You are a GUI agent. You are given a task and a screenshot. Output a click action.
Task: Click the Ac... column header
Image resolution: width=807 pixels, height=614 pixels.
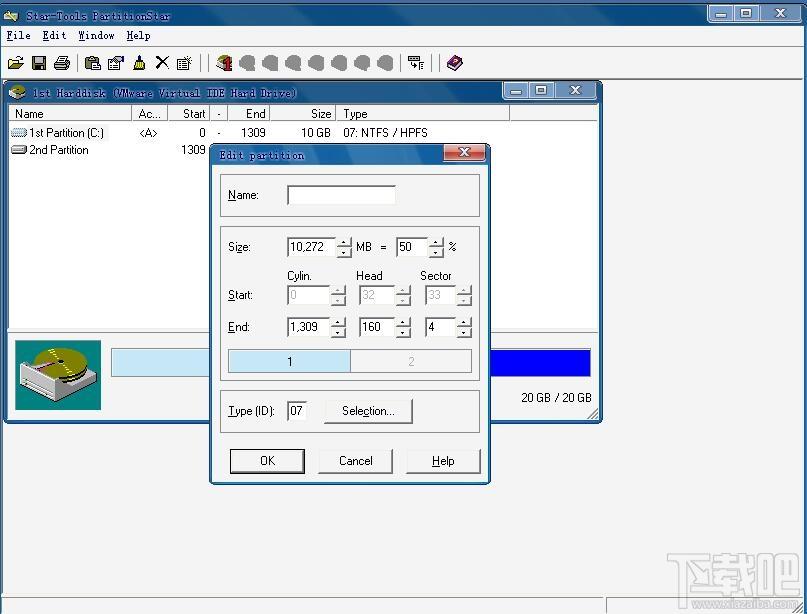[x=150, y=114]
